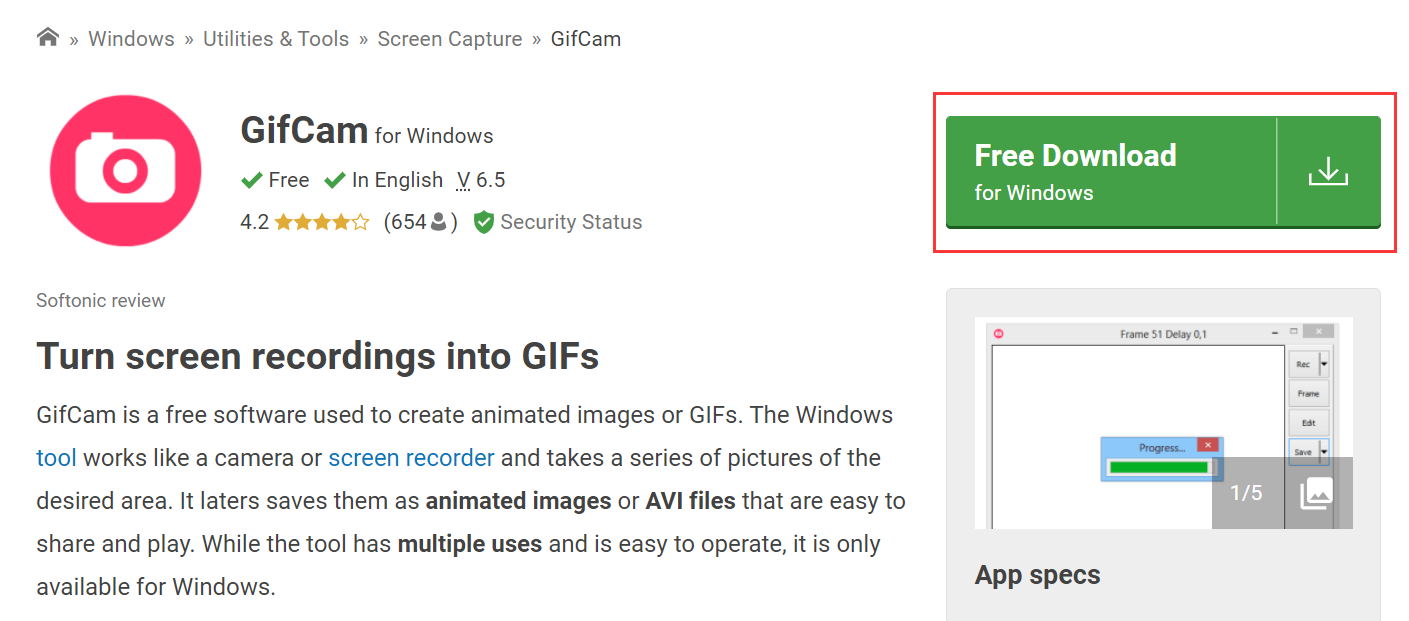
Task: Click the Security Status shield icon
Action: pyautogui.click(x=484, y=222)
